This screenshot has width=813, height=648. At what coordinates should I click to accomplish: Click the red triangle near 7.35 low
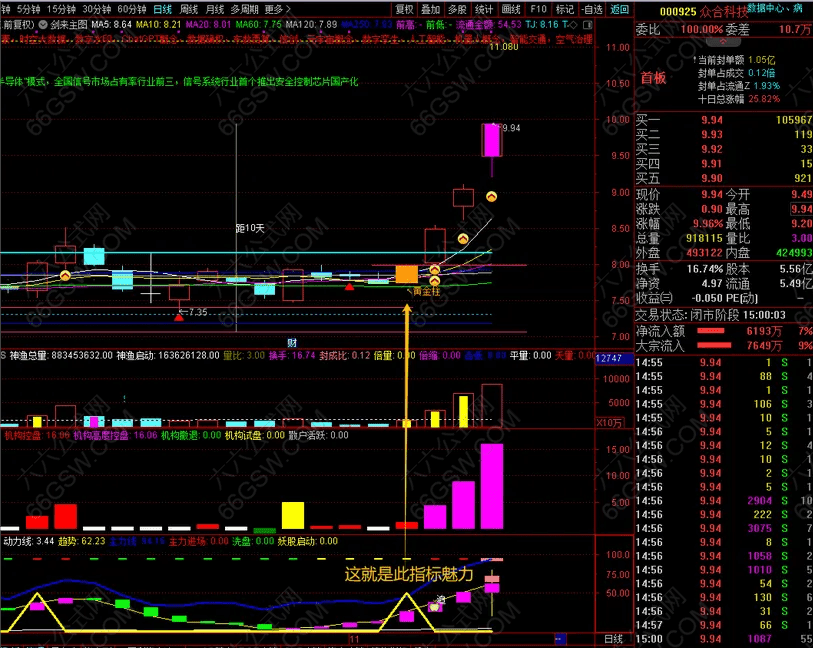pyautogui.click(x=179, y=317)
